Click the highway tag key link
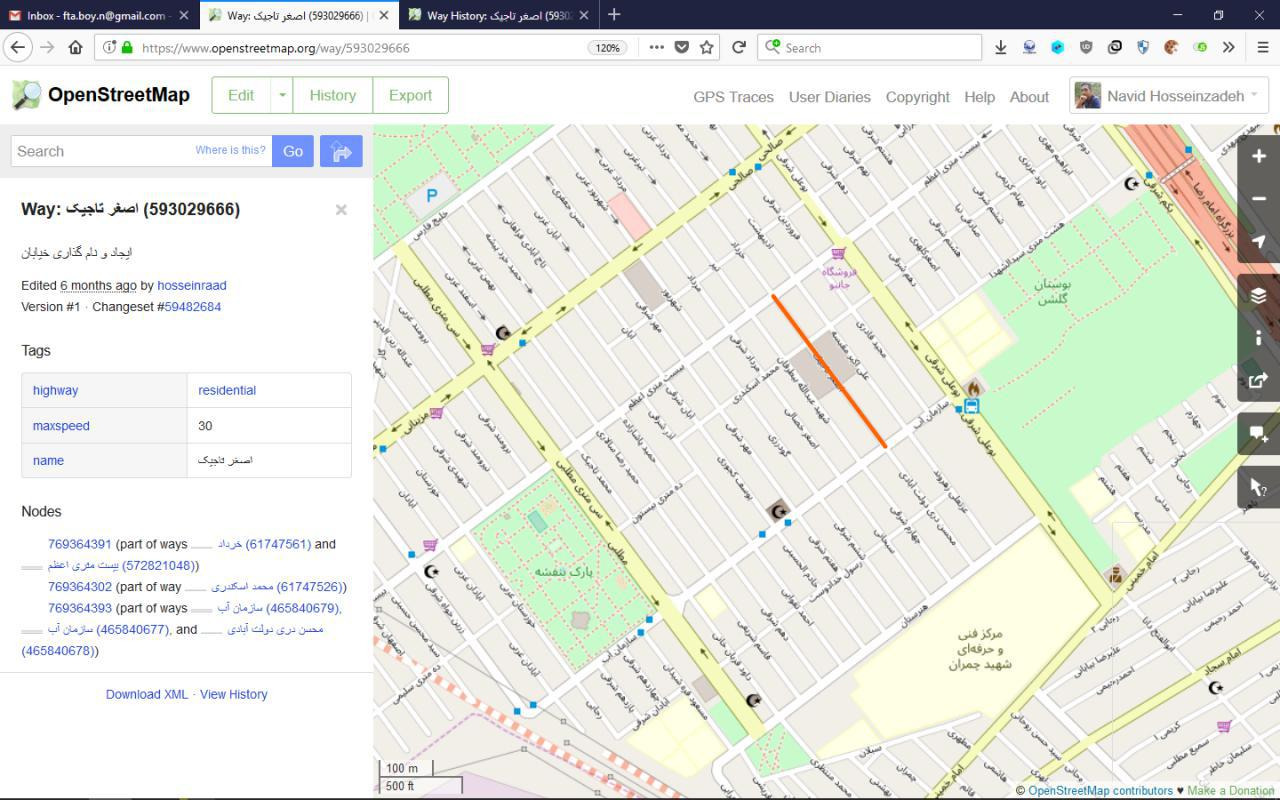Viewport: 1280px width, 800px height. click(x=55, y=390)
